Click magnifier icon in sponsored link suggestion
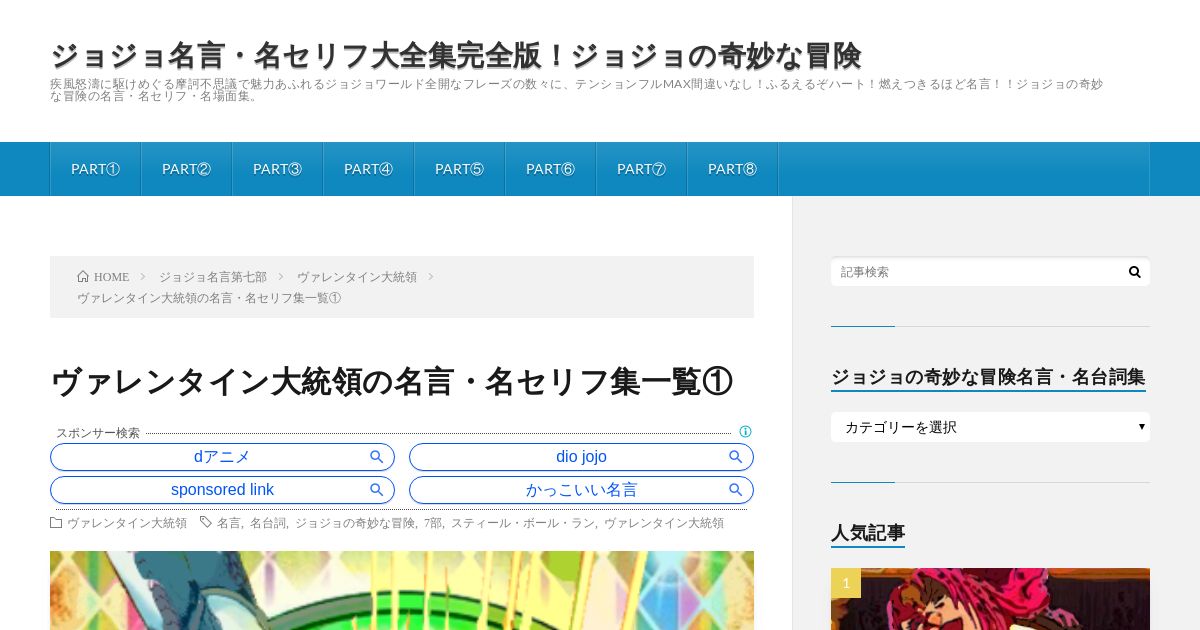Screen dimensions: 1200x630 click(377, 490)
